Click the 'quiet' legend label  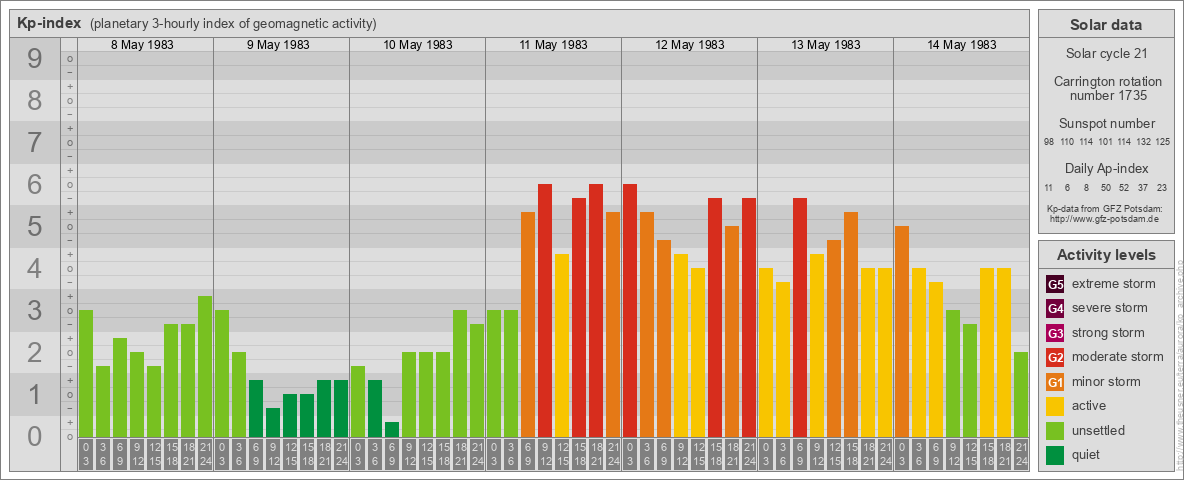coord(1087,454)
